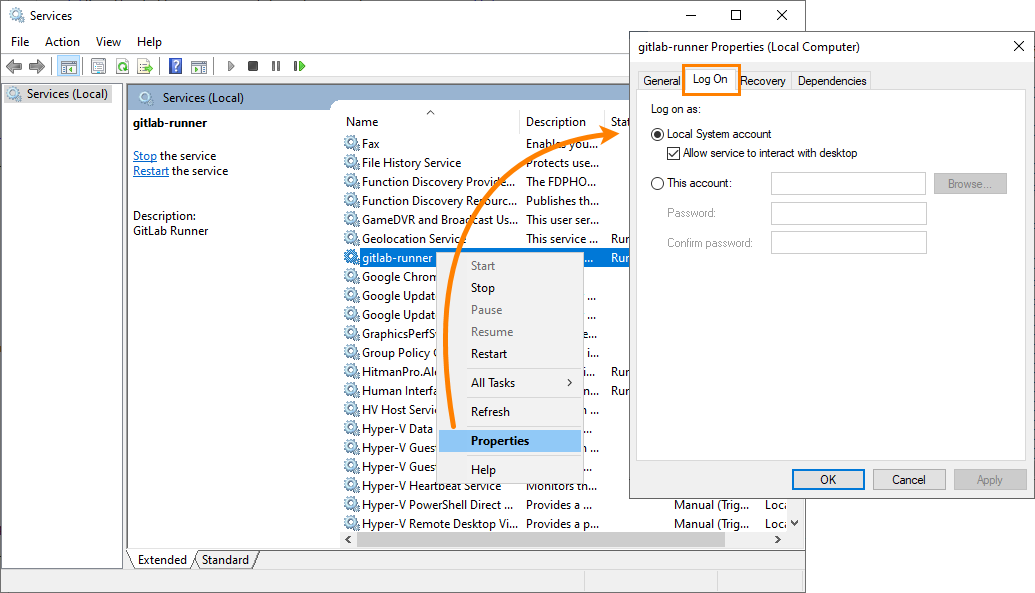Select the This account radio button
Image resolution: width=1035 pixels, height=593 pixels.
coord(658,183)
